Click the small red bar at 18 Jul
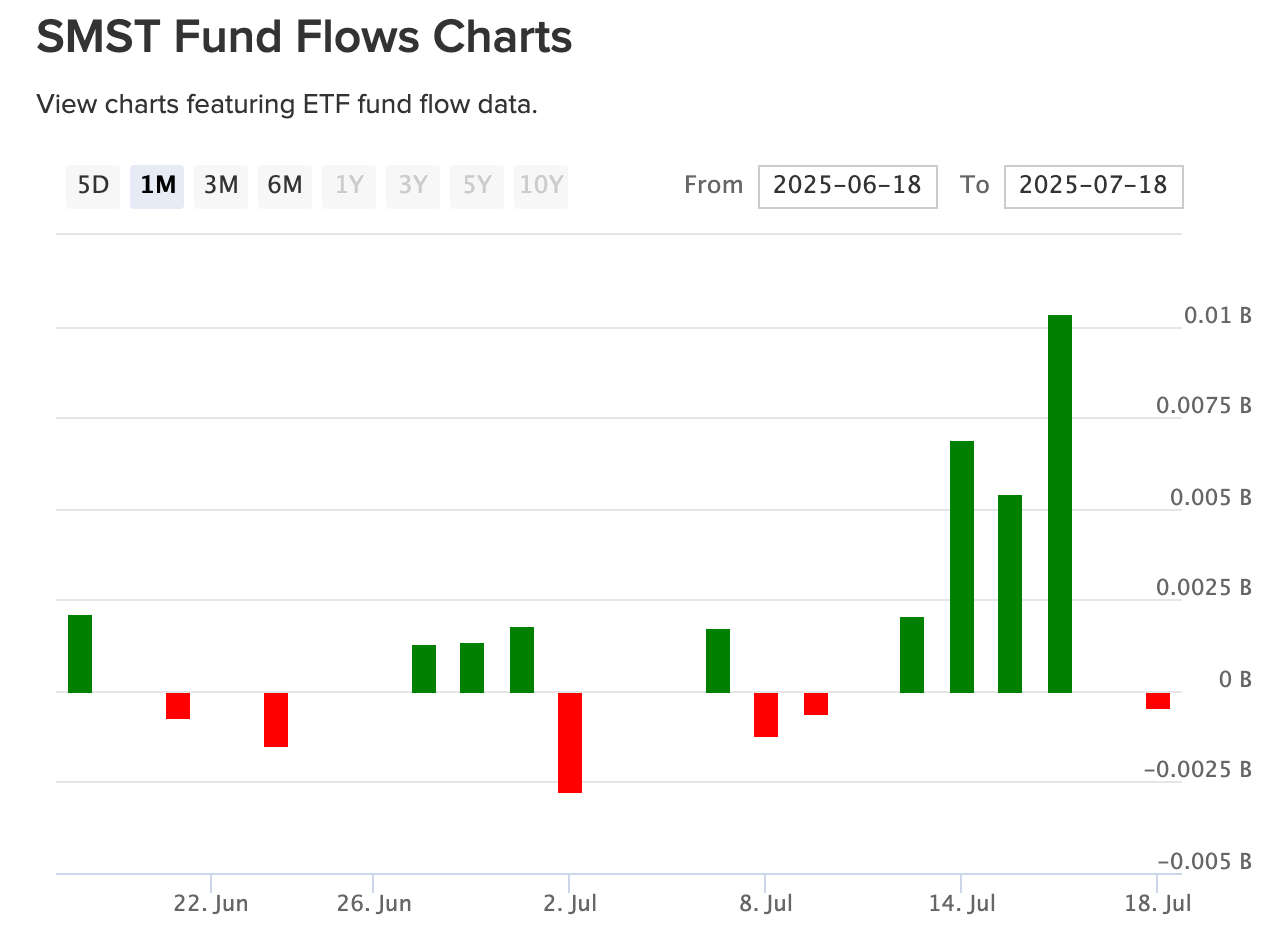The height and width of the screenshot is (939, 1274). pos(1158,700)
